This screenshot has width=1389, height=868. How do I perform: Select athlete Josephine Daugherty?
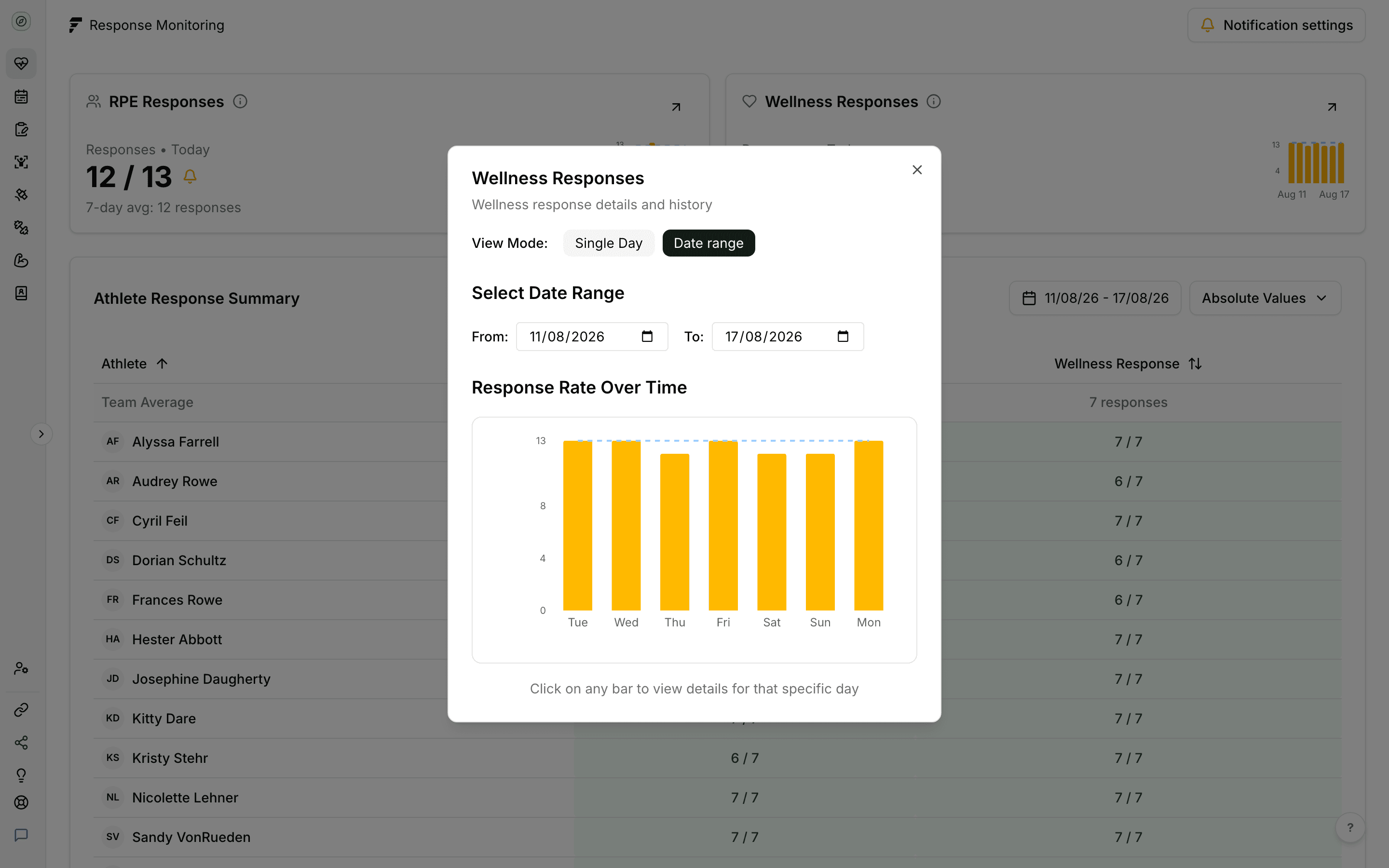point(201,678)
